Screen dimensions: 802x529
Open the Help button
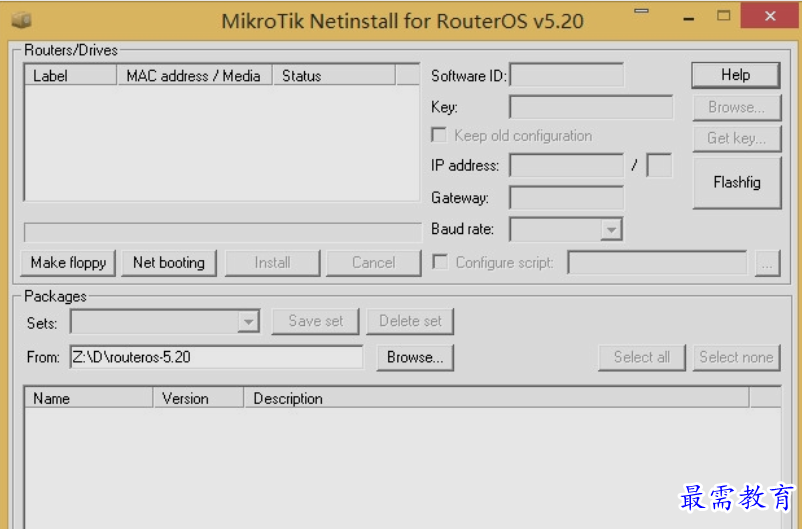(x=736, y=75)
